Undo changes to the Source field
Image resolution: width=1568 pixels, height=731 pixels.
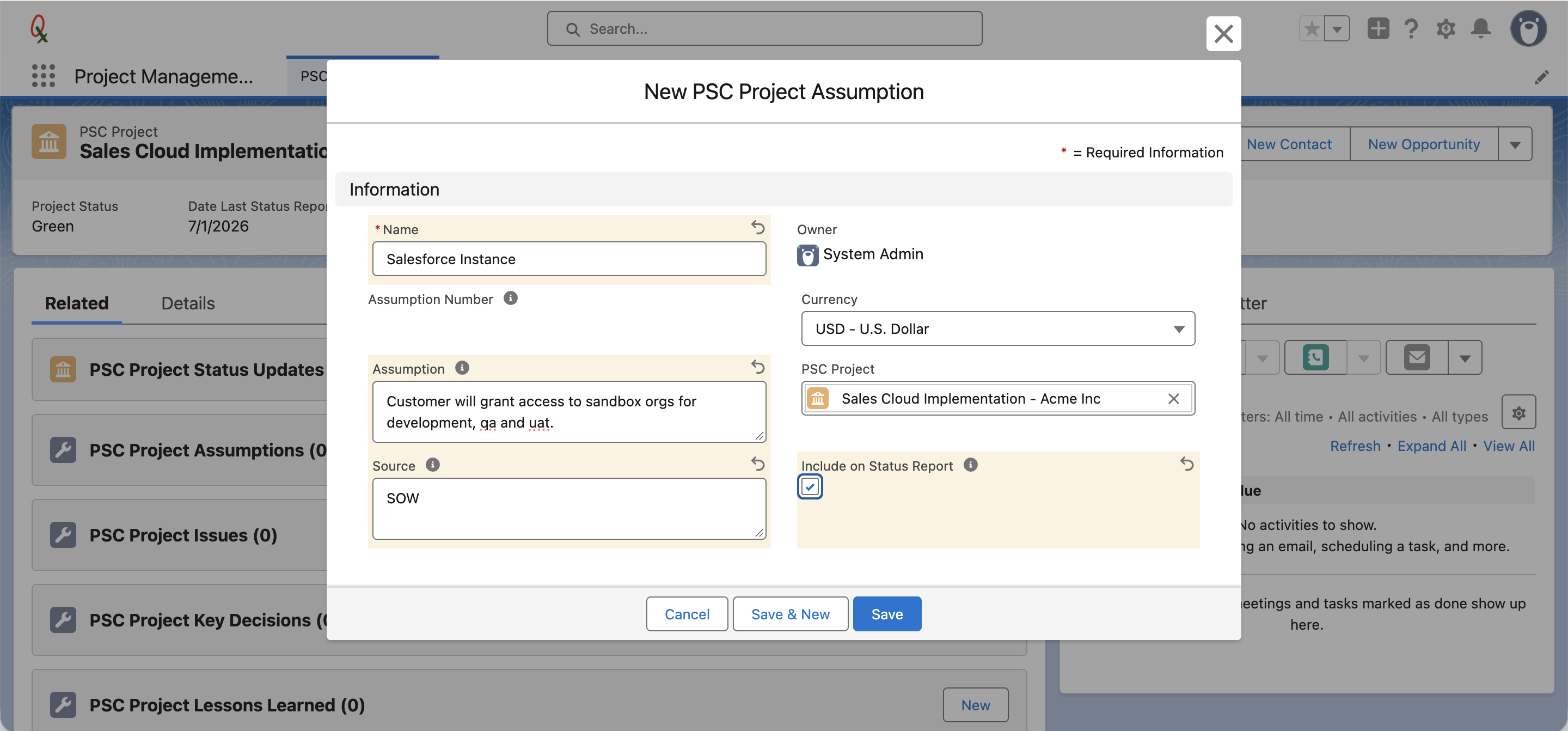758,464
